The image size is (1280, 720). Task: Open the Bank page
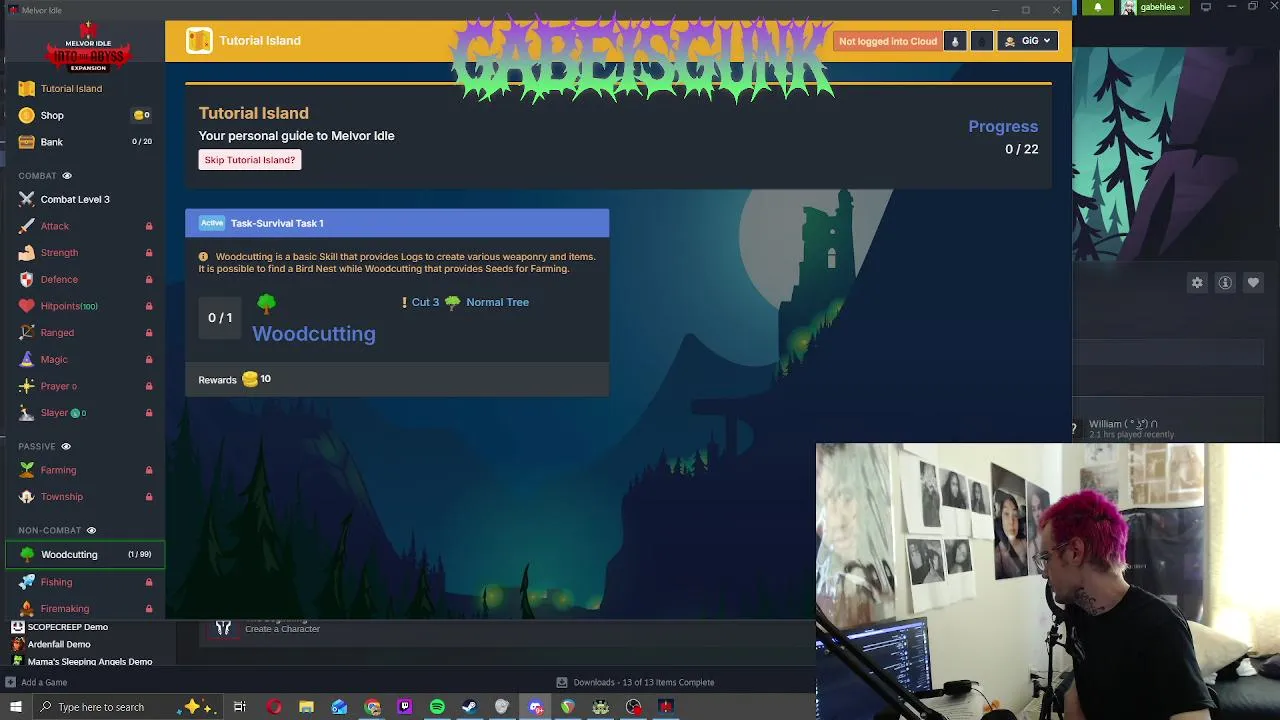point(84,142)
